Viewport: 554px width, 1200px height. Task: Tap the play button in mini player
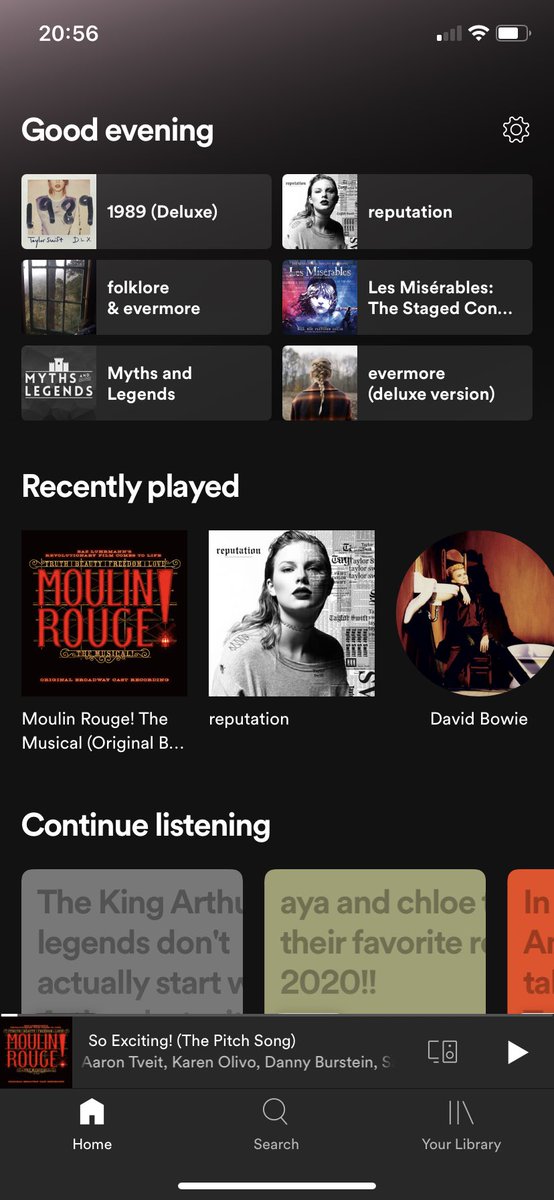[x=517, y=1051]
